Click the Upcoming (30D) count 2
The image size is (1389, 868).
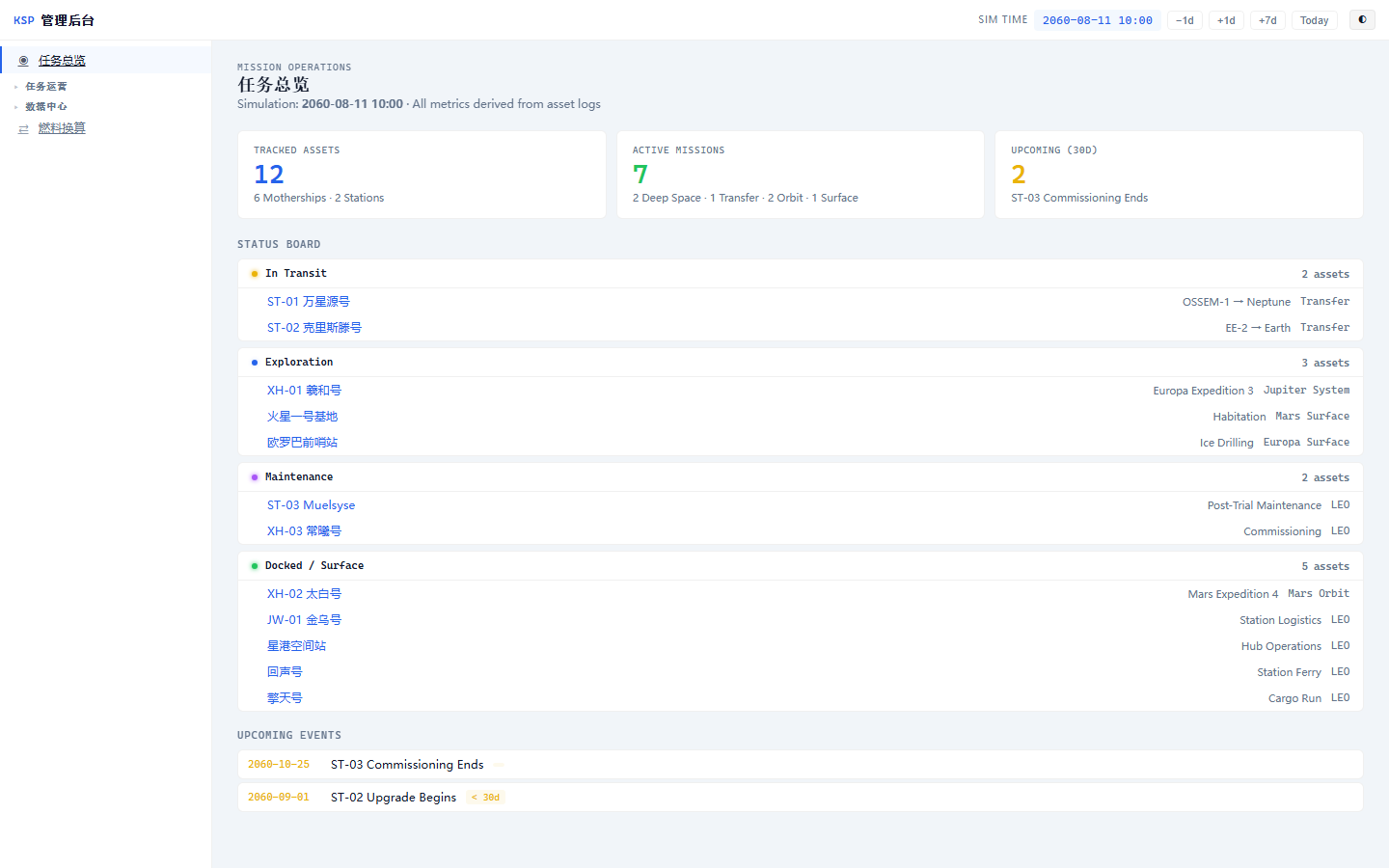click(1019, 175)
